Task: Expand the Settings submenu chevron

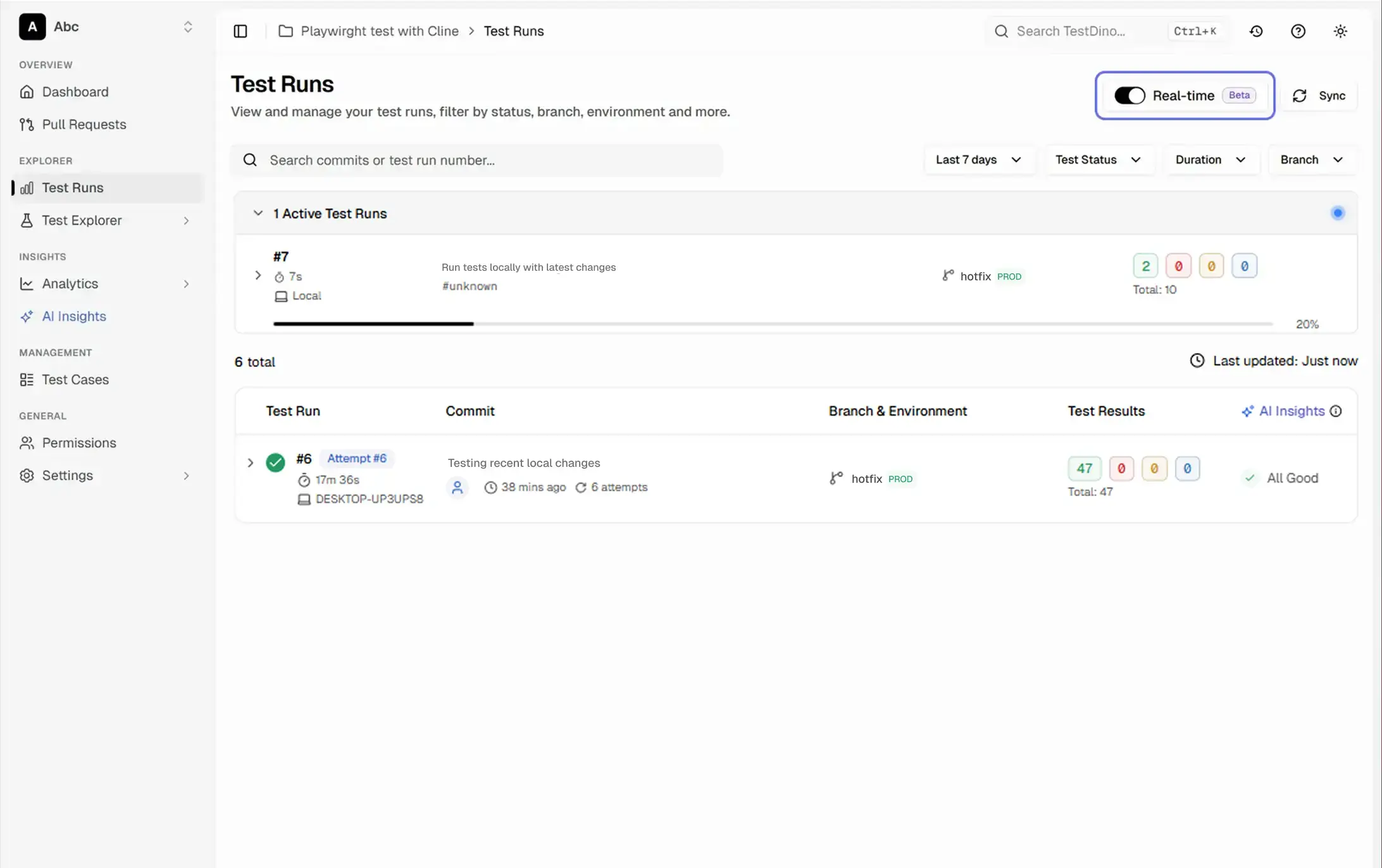Action: [x=186, y=476]
